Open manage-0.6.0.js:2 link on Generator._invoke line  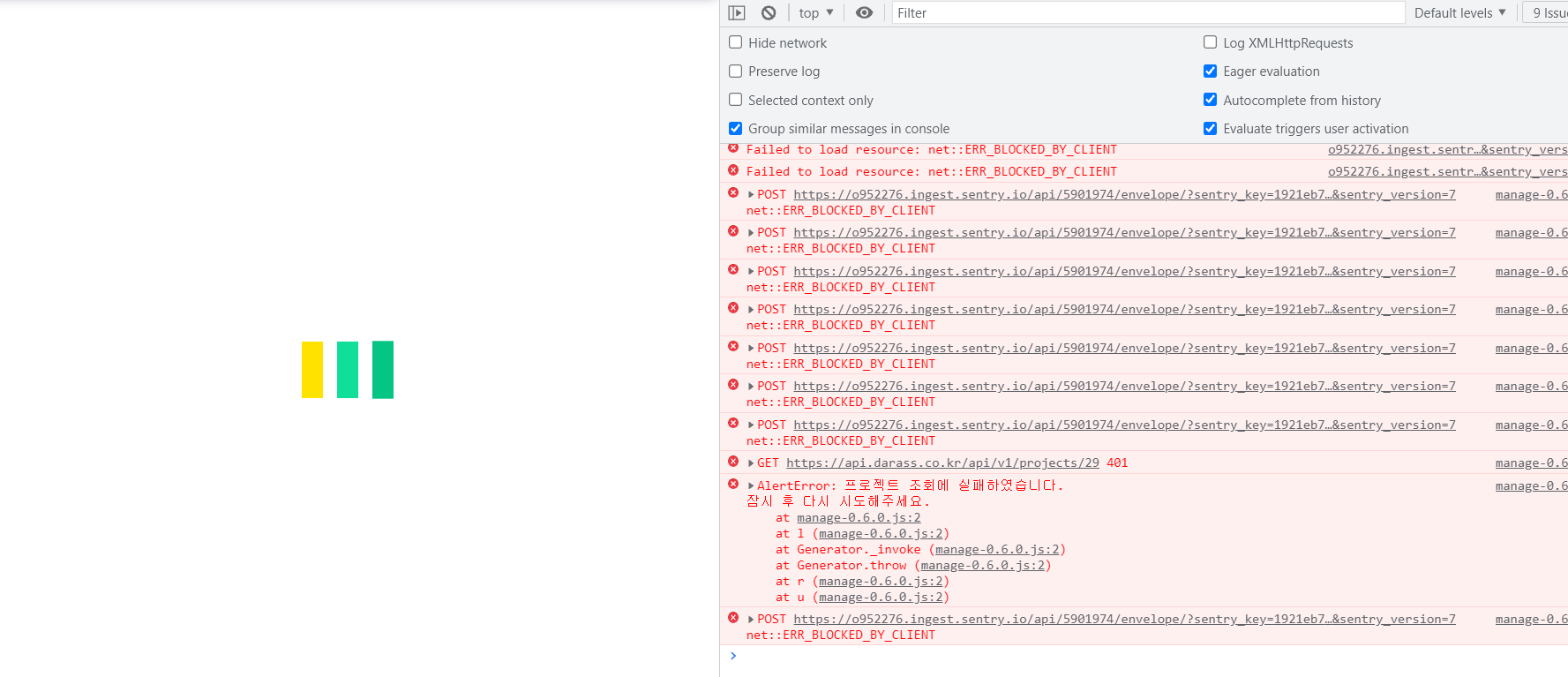[x=997, y=550]
